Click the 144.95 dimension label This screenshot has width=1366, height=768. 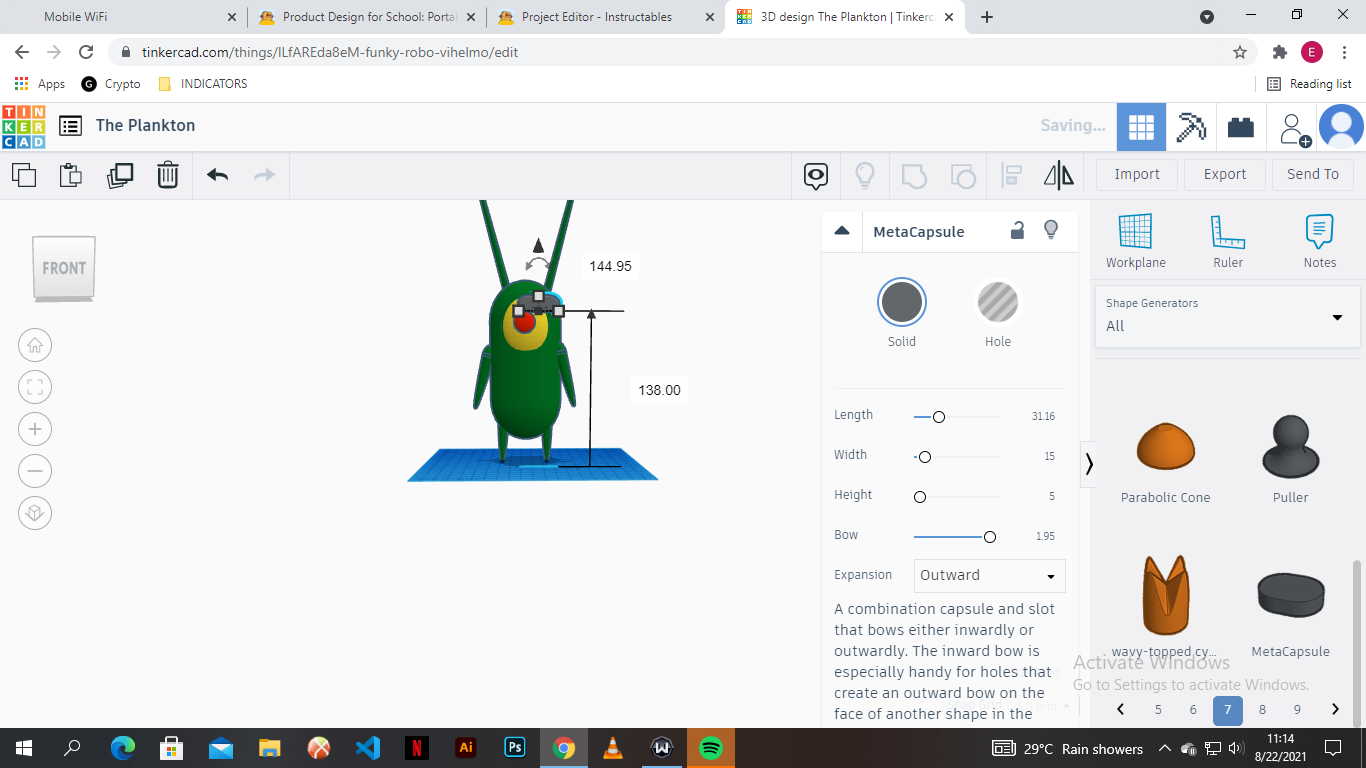point(610,266)
